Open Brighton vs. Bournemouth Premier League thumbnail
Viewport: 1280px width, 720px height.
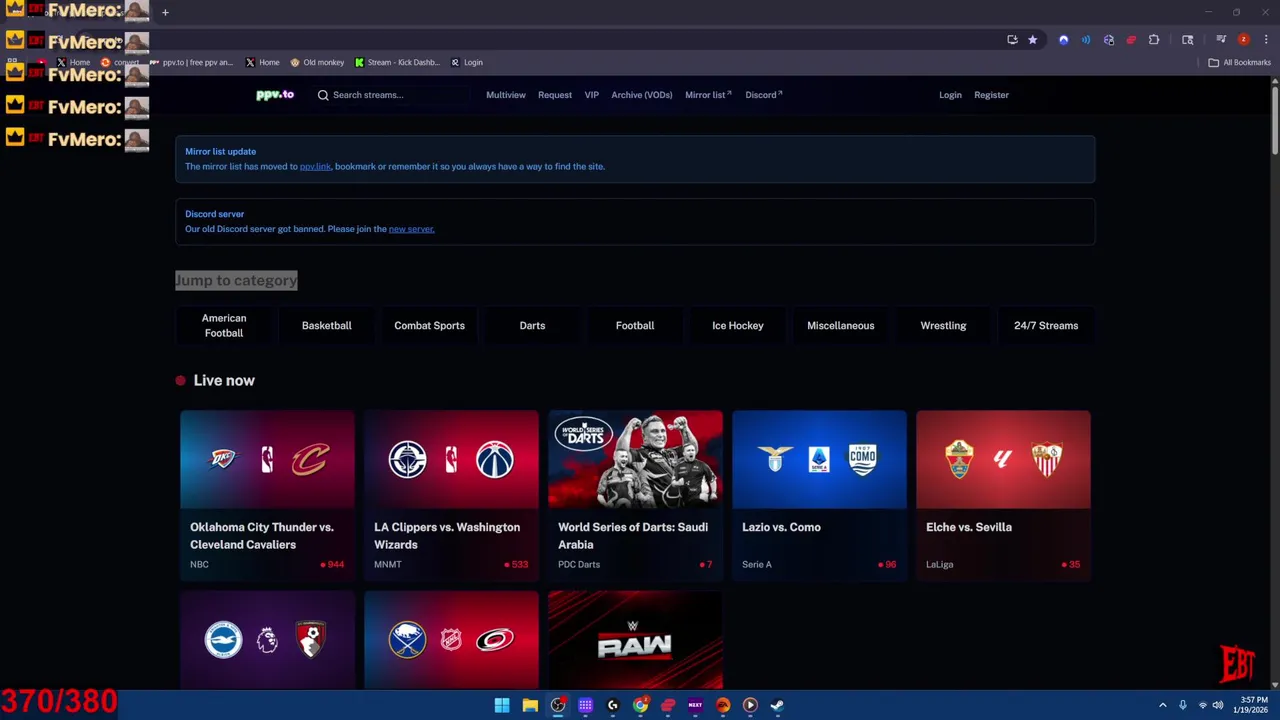(267, 640)
